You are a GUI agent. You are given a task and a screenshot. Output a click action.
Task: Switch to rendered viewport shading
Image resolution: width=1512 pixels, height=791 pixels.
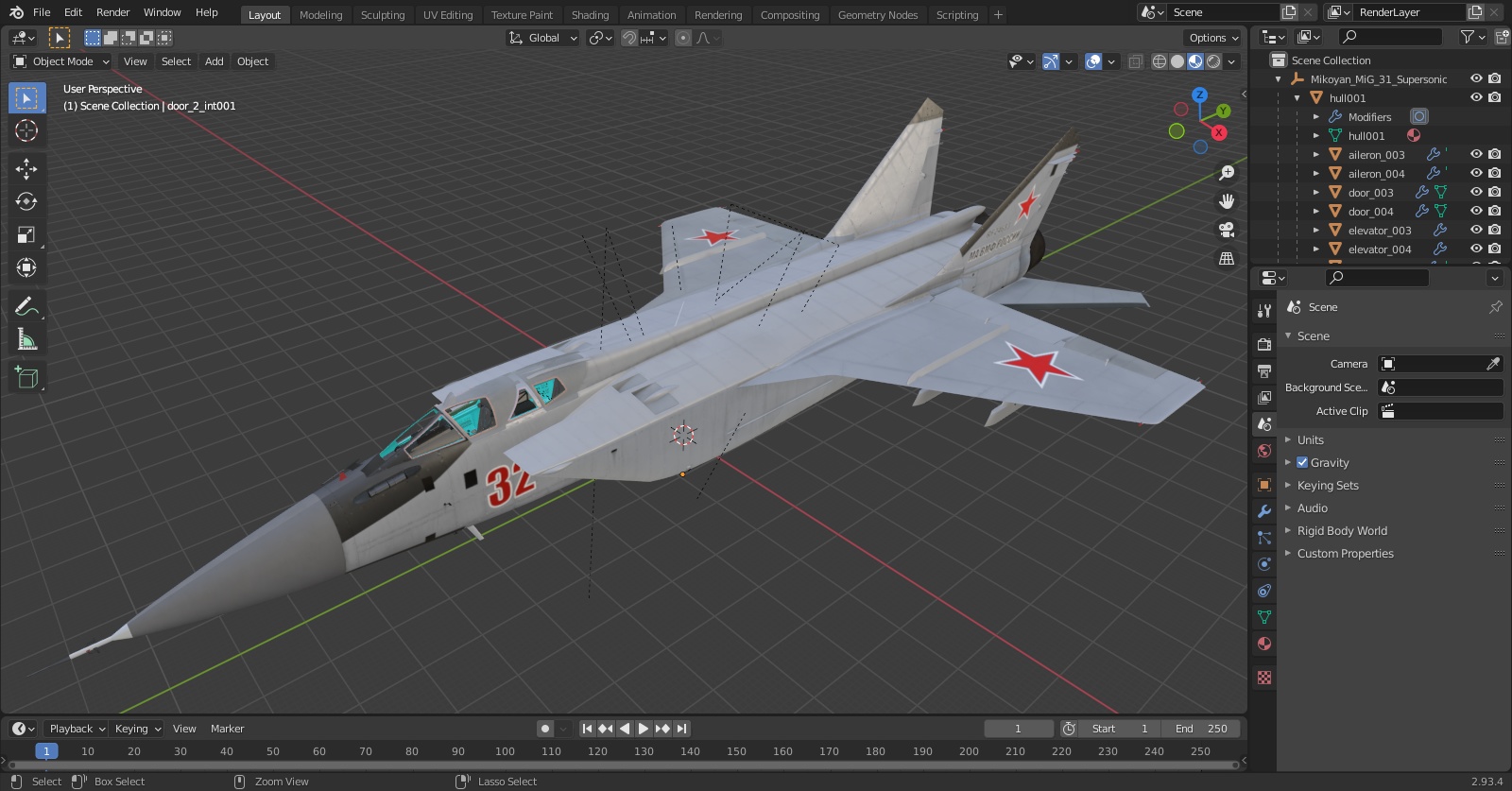pos(1213,61)
